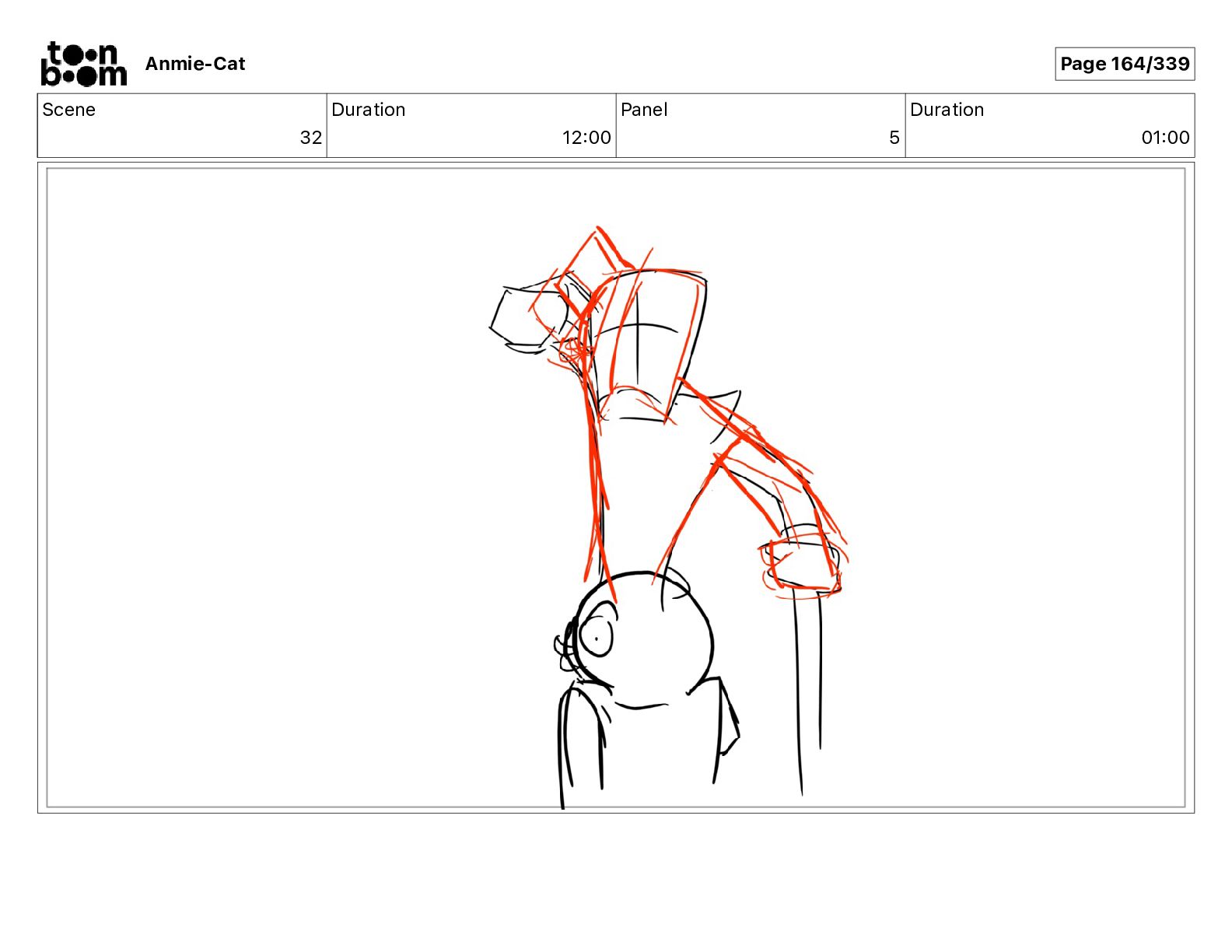This screenshot has height=952, width=1232.
Task: Select the scene duration 12:00
Action: point(586,138)
